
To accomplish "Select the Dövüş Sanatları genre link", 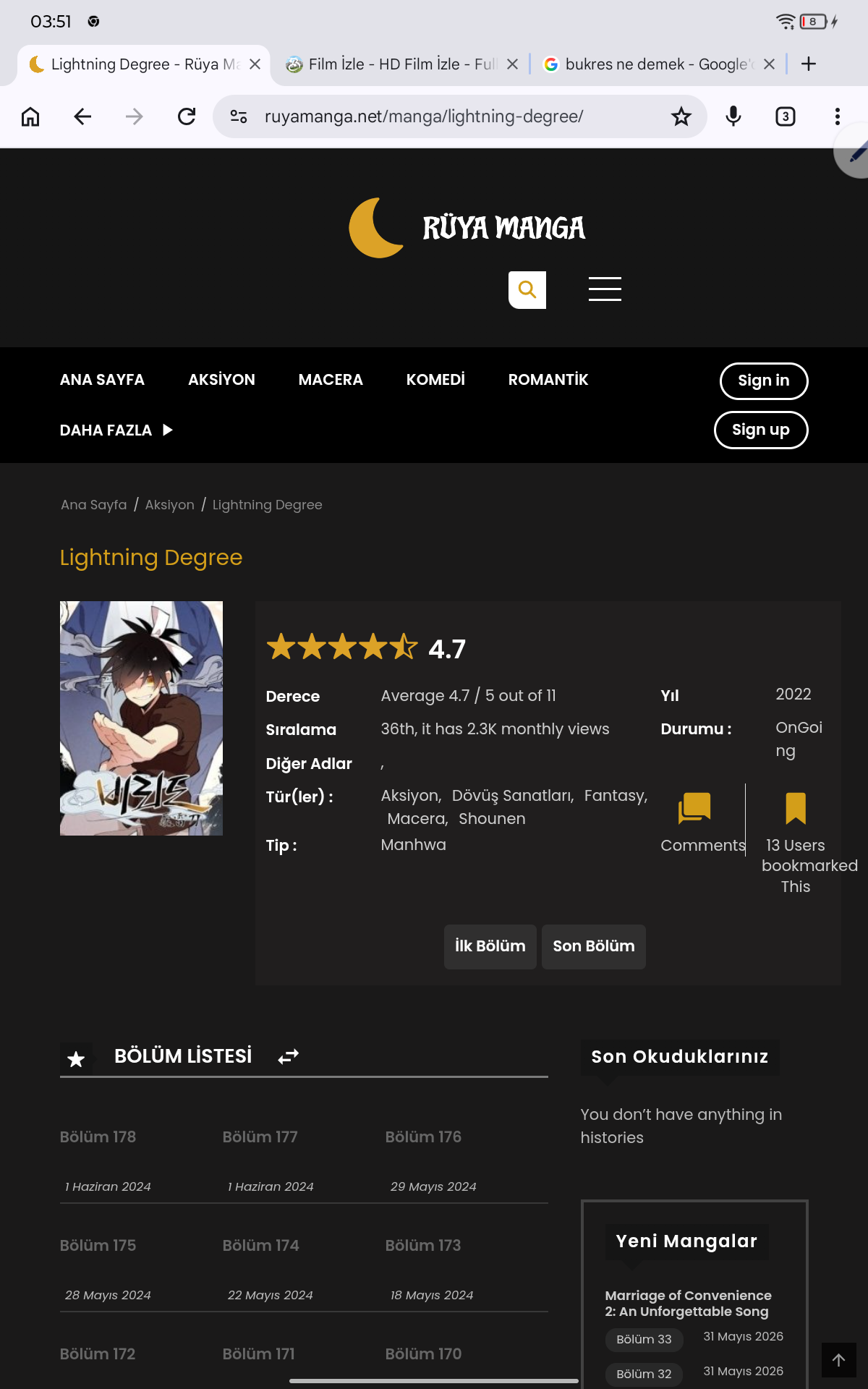I will 512,796.
